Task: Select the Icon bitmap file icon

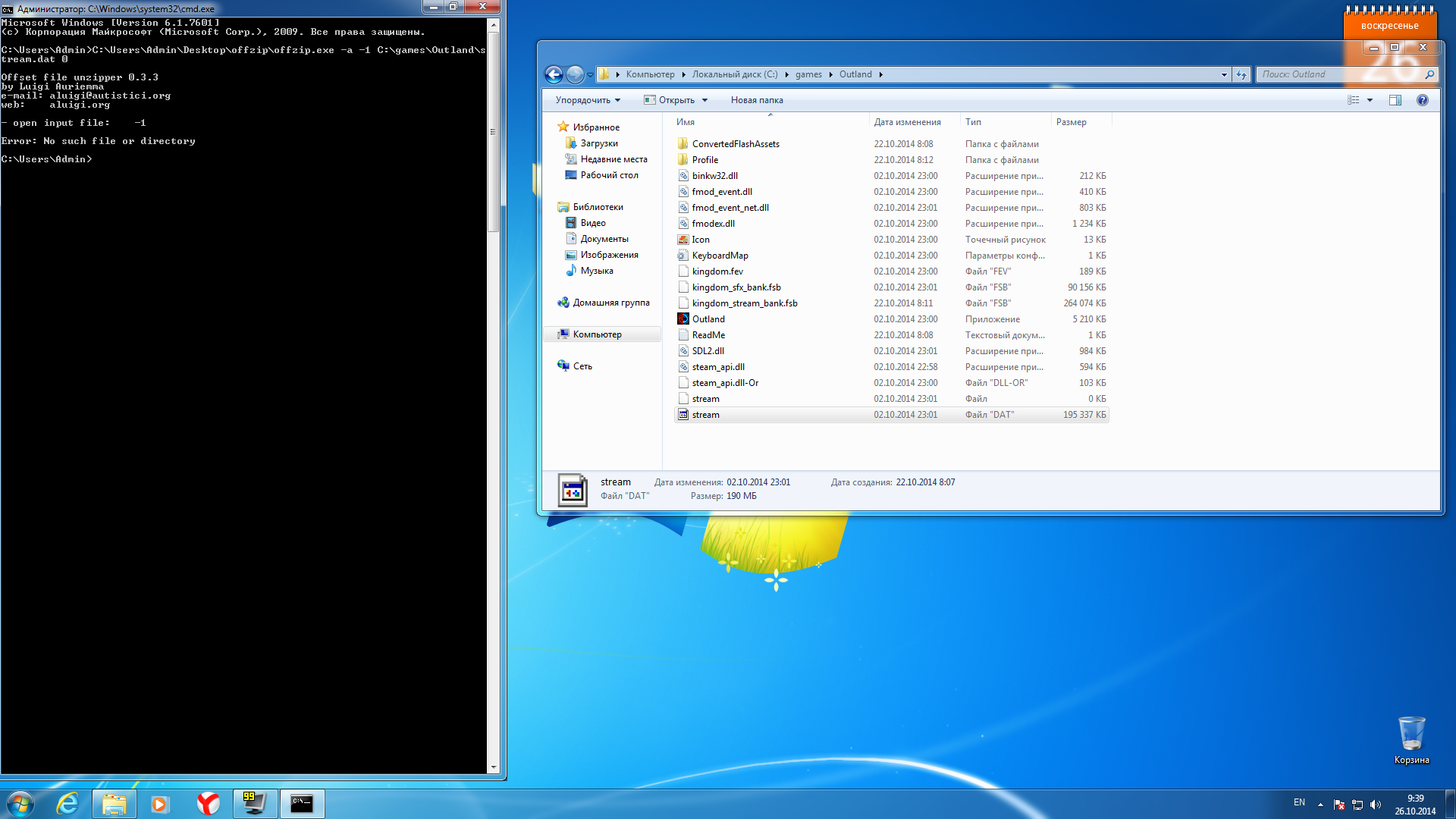Action: tap(683, 240)
